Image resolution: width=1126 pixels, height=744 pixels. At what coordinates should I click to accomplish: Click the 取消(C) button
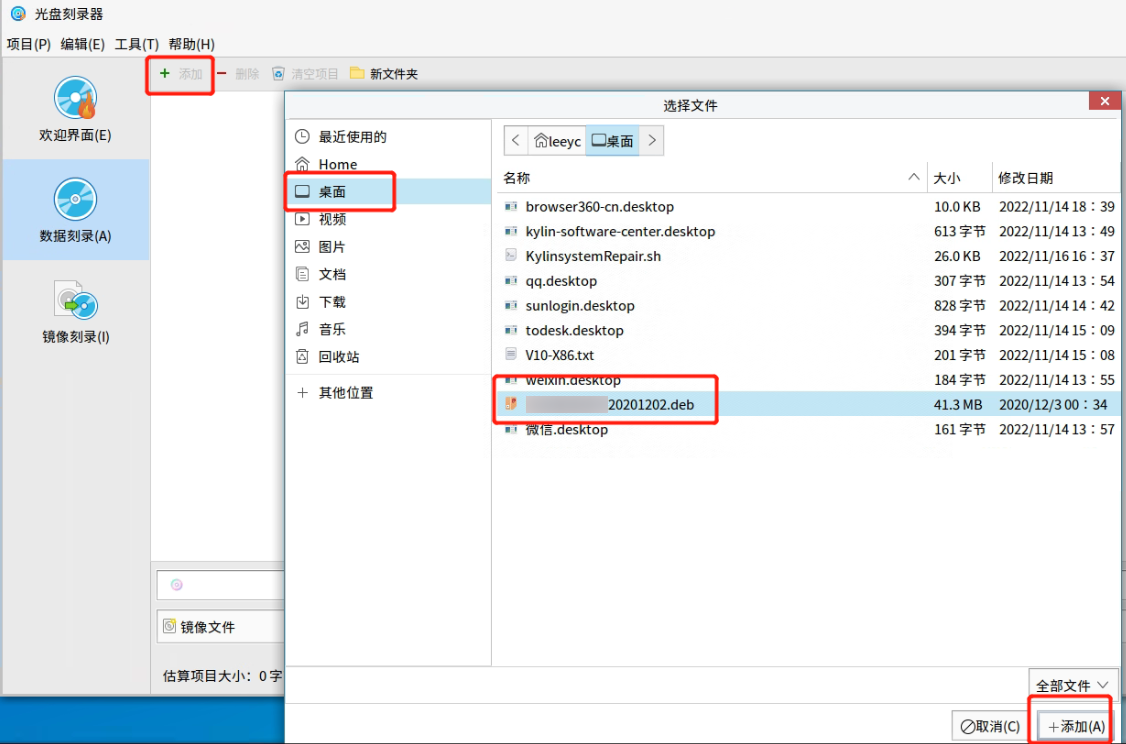point(990,726)
